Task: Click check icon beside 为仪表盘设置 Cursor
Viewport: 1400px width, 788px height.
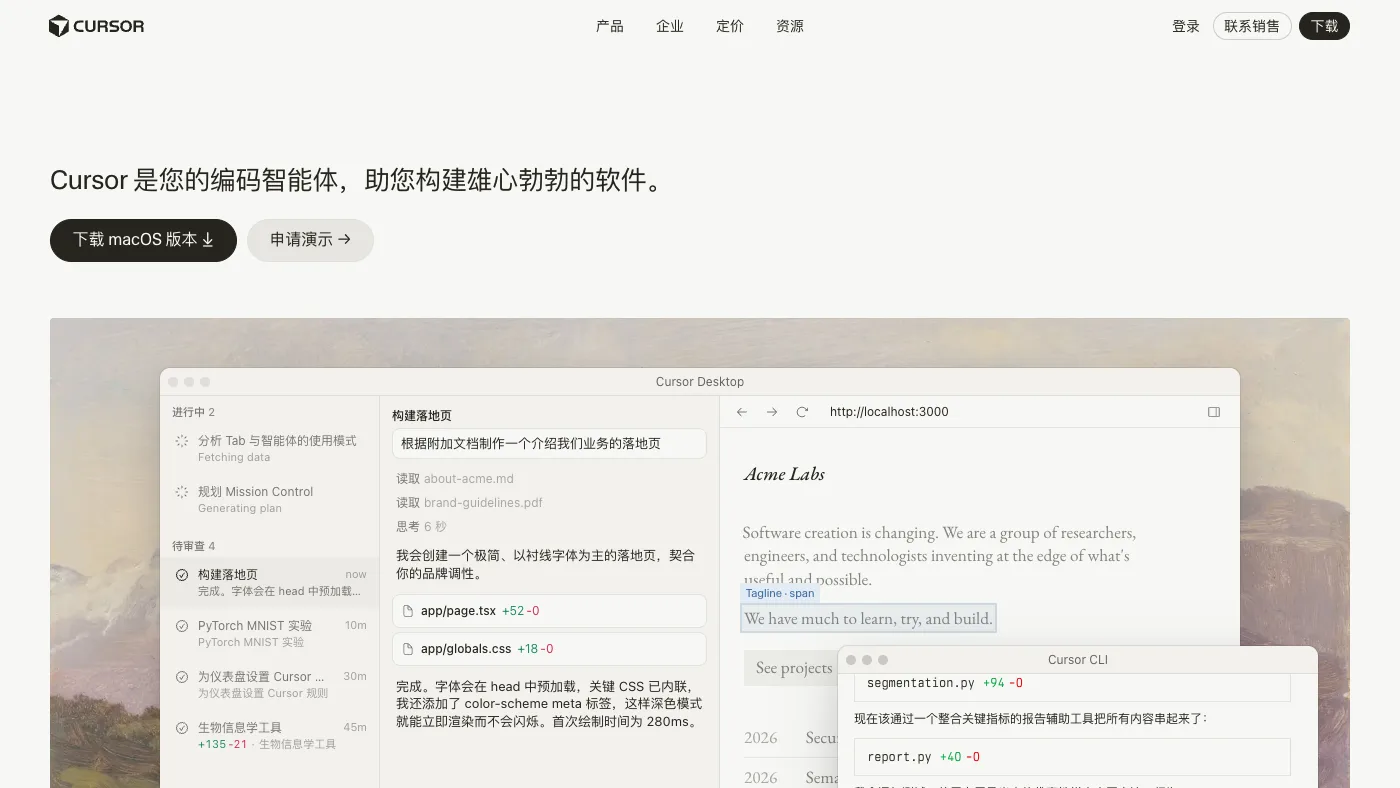Action: 182,677
